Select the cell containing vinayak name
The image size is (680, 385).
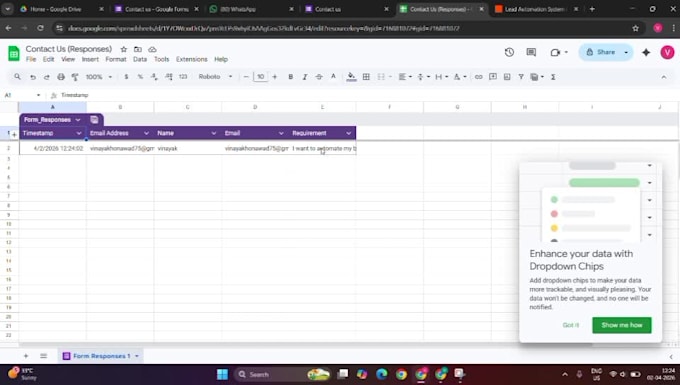(x=187, y=148)
